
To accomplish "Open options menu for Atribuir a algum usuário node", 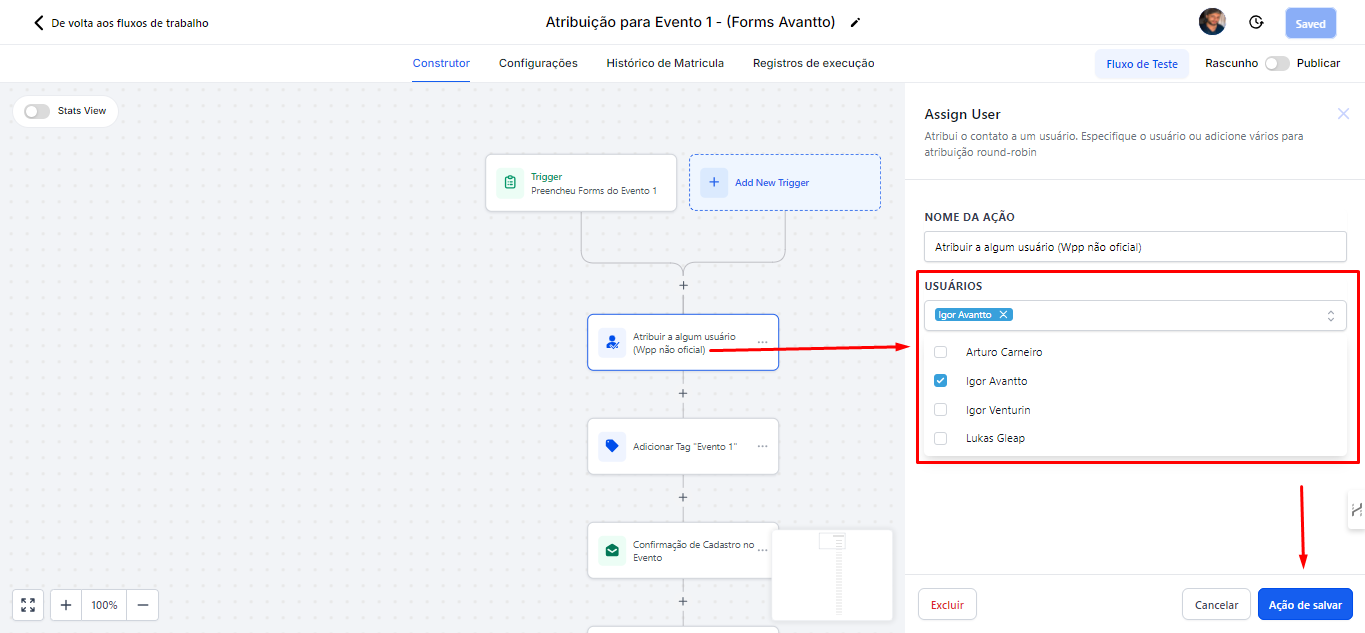I will coord(762,343).
